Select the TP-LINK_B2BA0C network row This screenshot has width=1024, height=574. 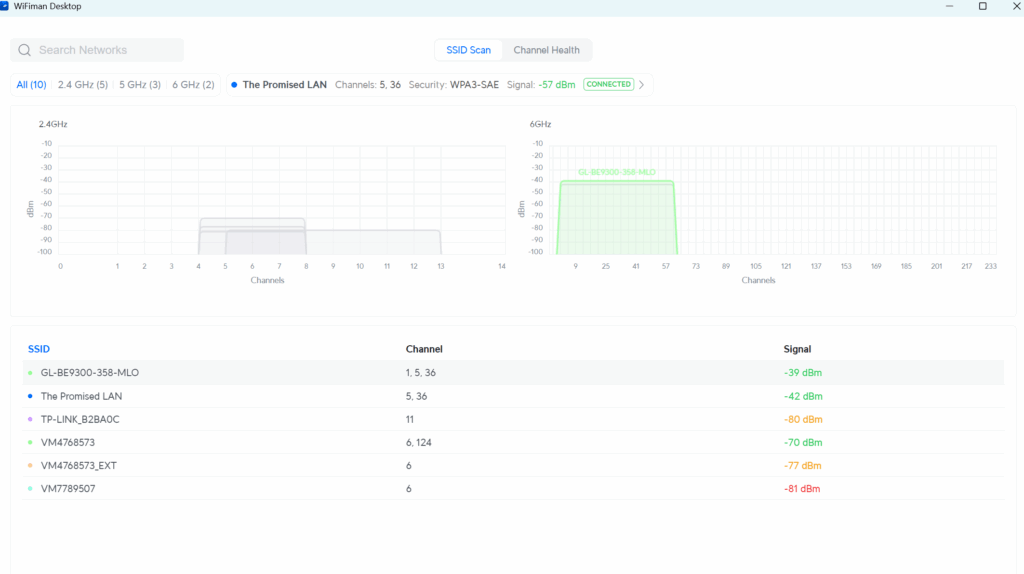(x=513, y=419)
